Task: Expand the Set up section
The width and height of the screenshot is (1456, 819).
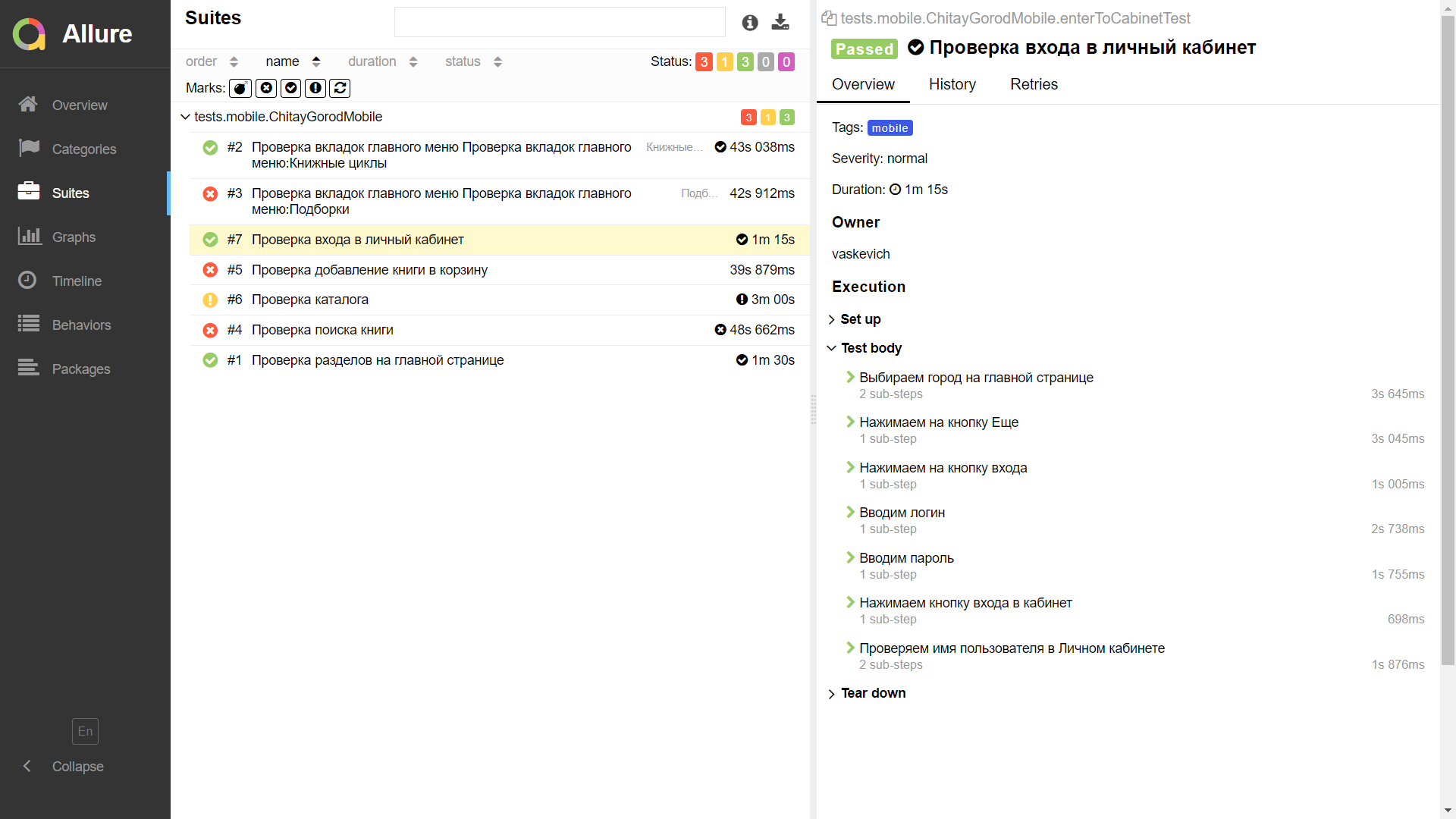Action: (860, 319)
